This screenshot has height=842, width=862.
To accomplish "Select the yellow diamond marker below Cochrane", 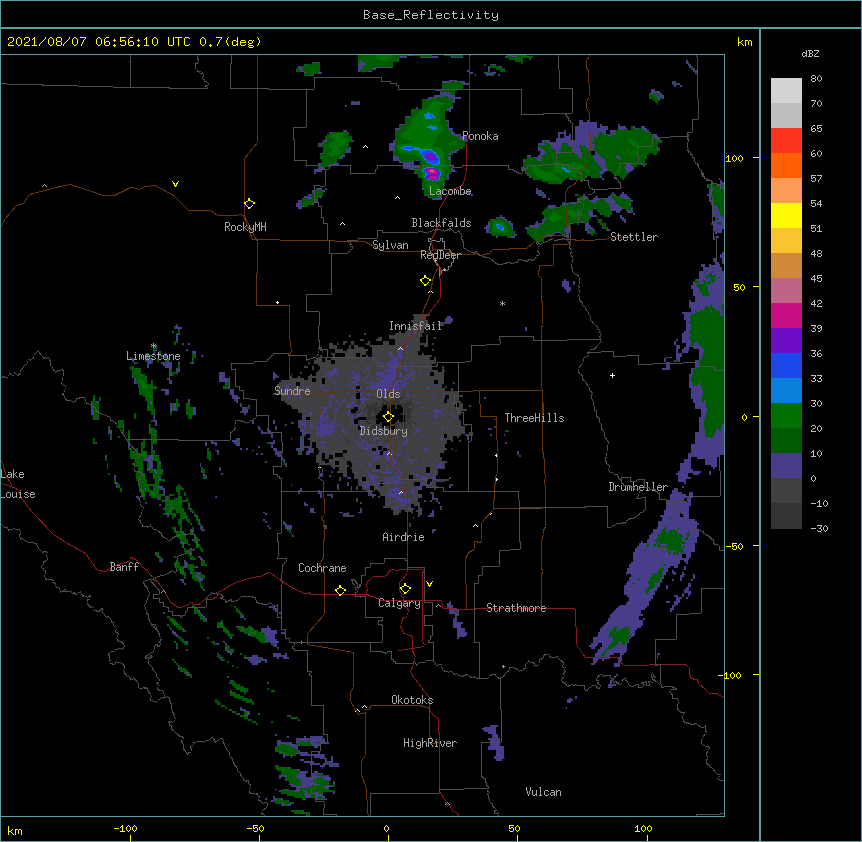I will (340, 590).
